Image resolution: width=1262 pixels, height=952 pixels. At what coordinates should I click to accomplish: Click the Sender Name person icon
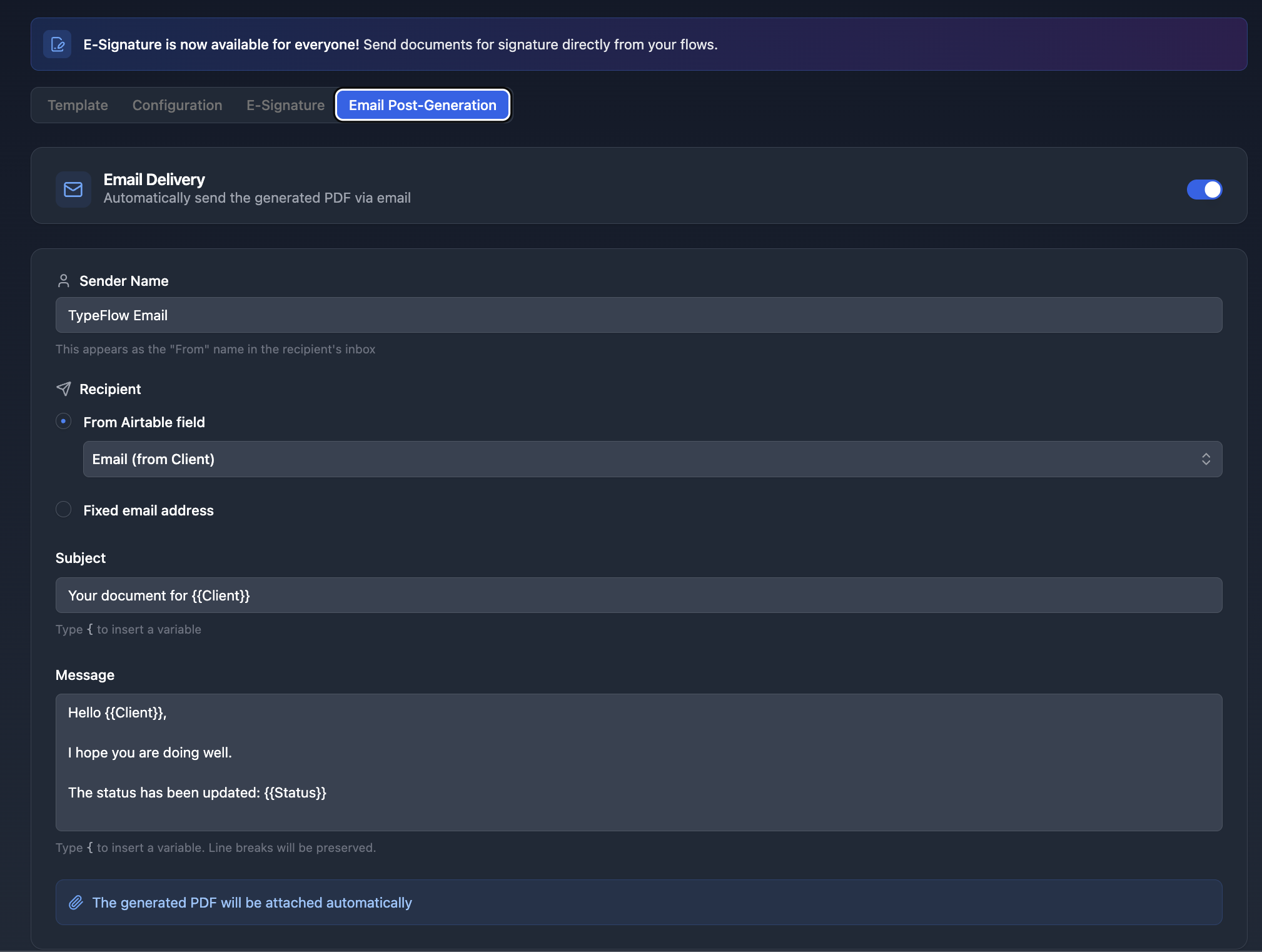point(63,281)
